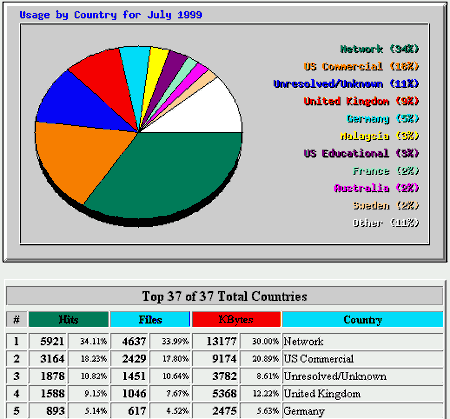Click the '#' column header
The image size is (450, 419).
coord(16,320)
